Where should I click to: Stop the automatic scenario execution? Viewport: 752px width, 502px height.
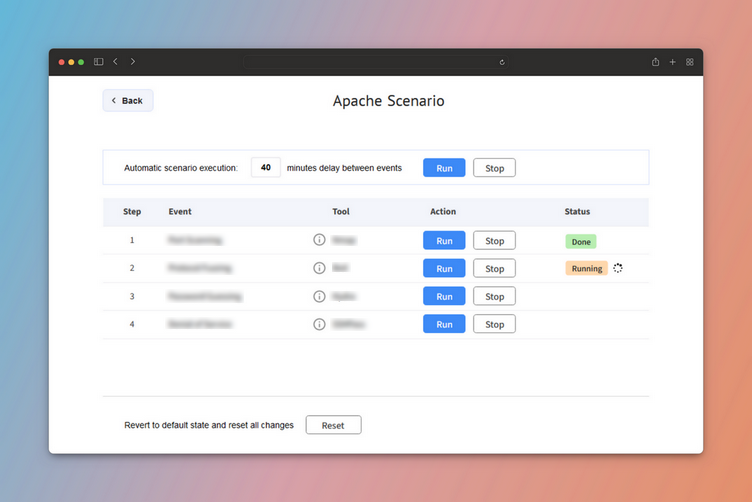tap(494, 168)
